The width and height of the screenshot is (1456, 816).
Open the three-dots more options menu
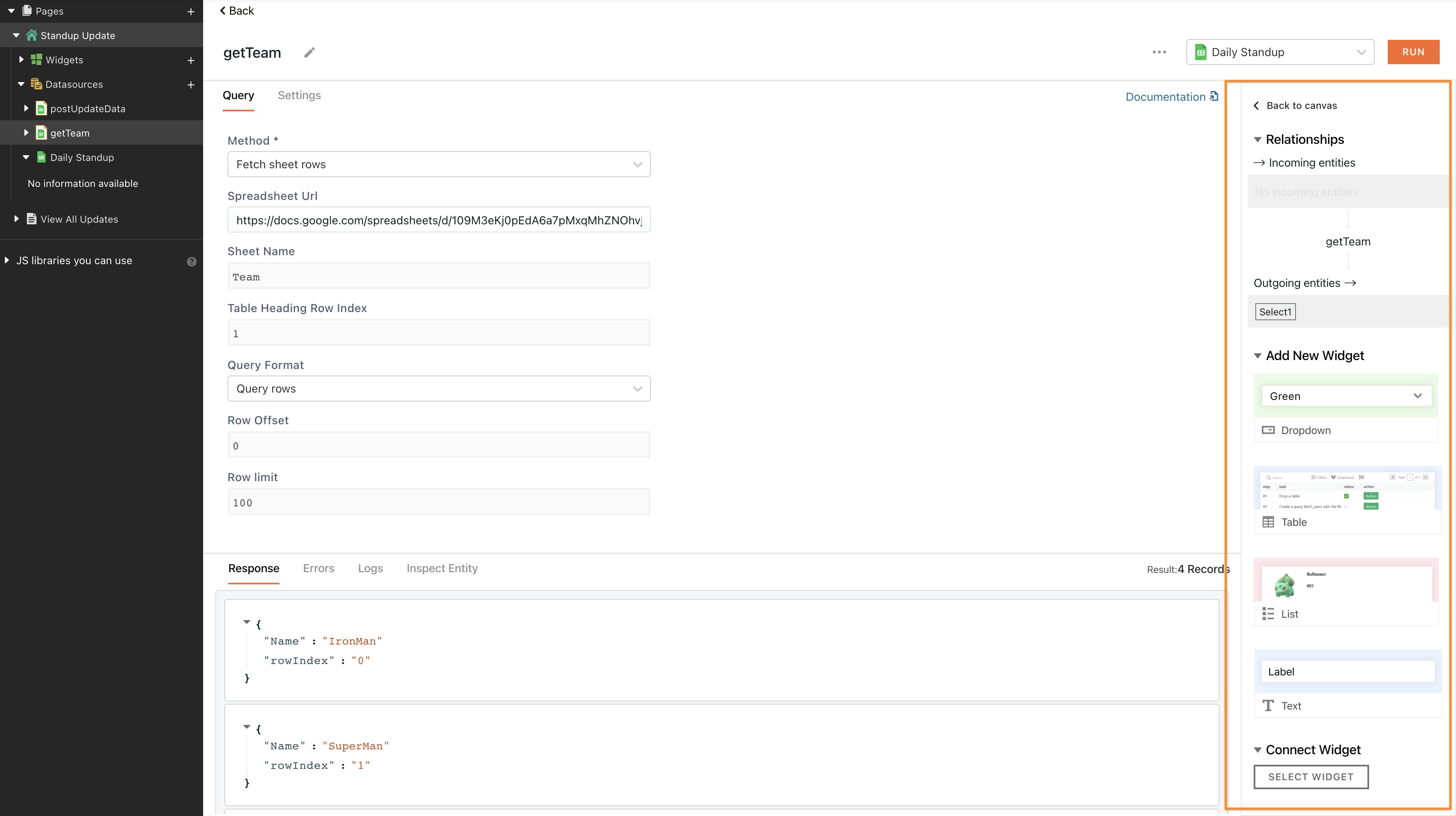click(1159, 52)
